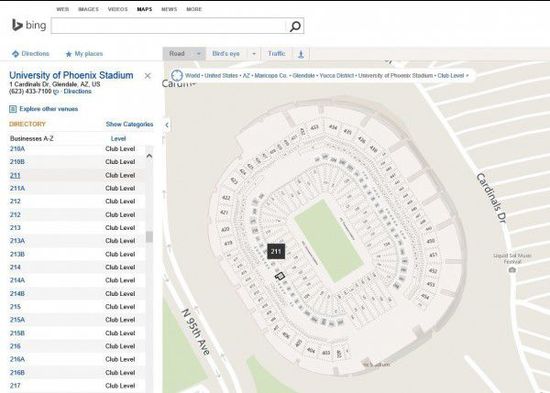The height and width of the screenshot is (393, 550).
Task: Click the My places star icon
Action: [69, 54]
